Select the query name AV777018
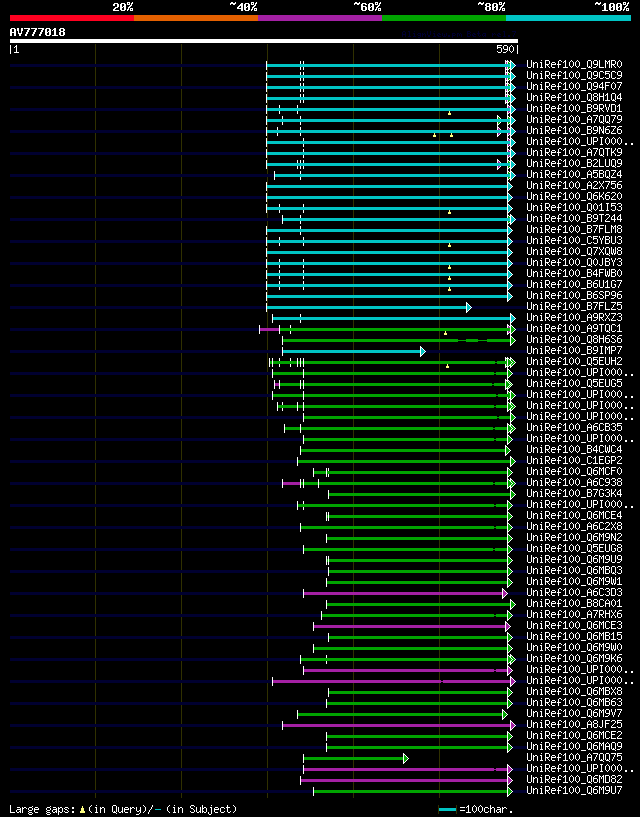Viewport: 640px width, 817px height. [38, 32]
